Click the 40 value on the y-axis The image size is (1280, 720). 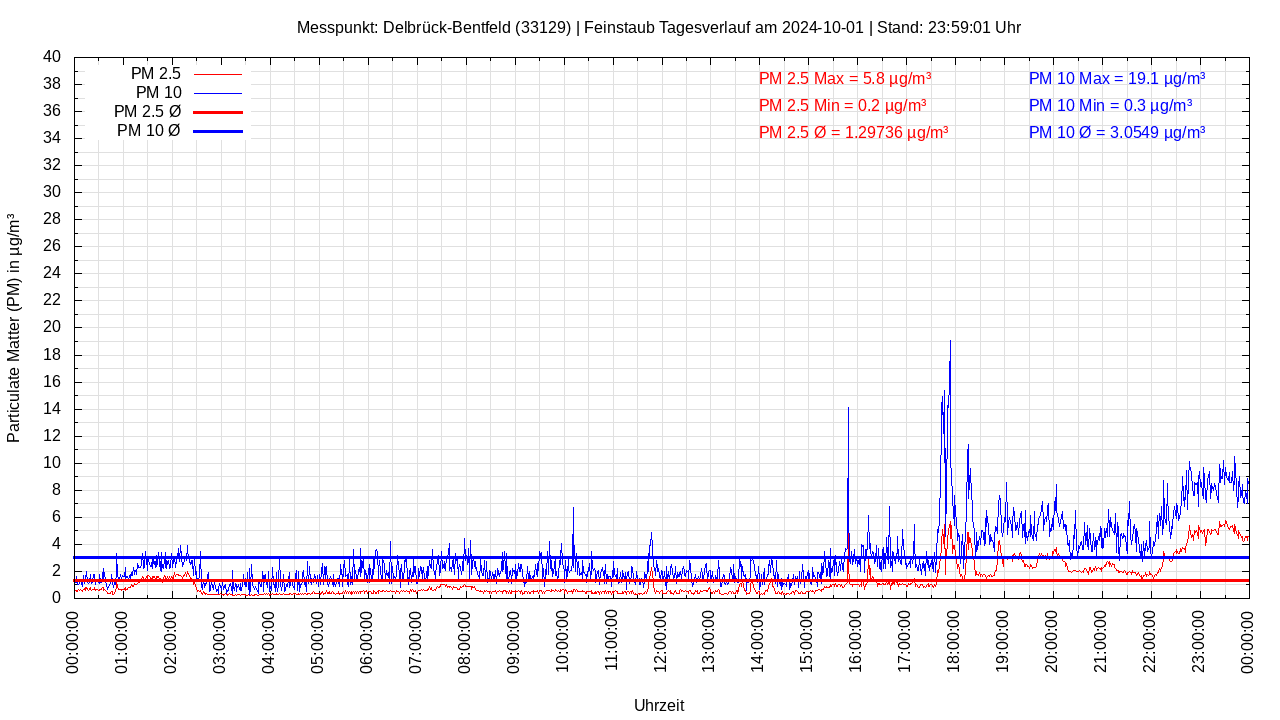point(52,57)
